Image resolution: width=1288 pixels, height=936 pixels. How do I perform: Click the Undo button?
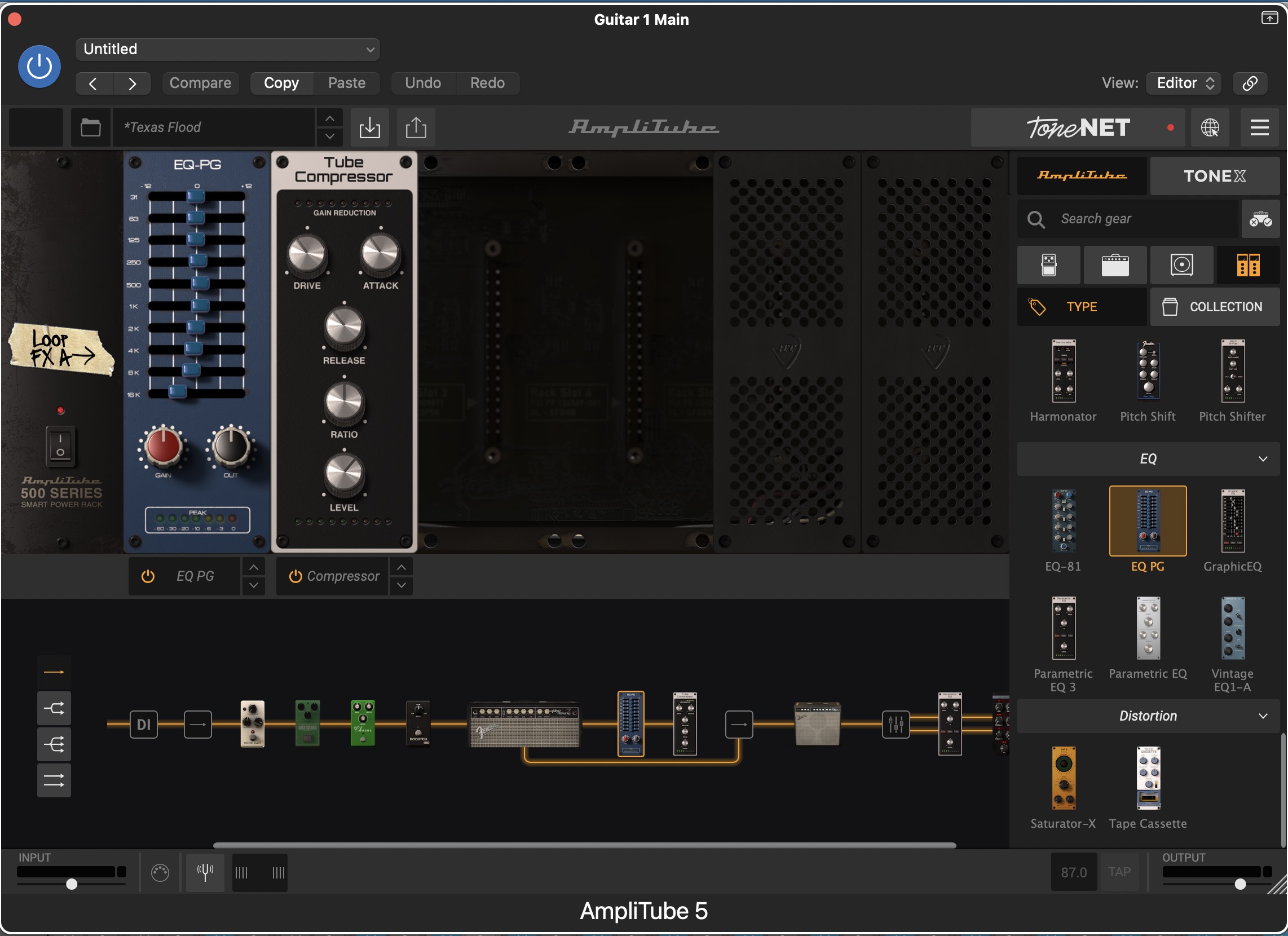point(422,83)
